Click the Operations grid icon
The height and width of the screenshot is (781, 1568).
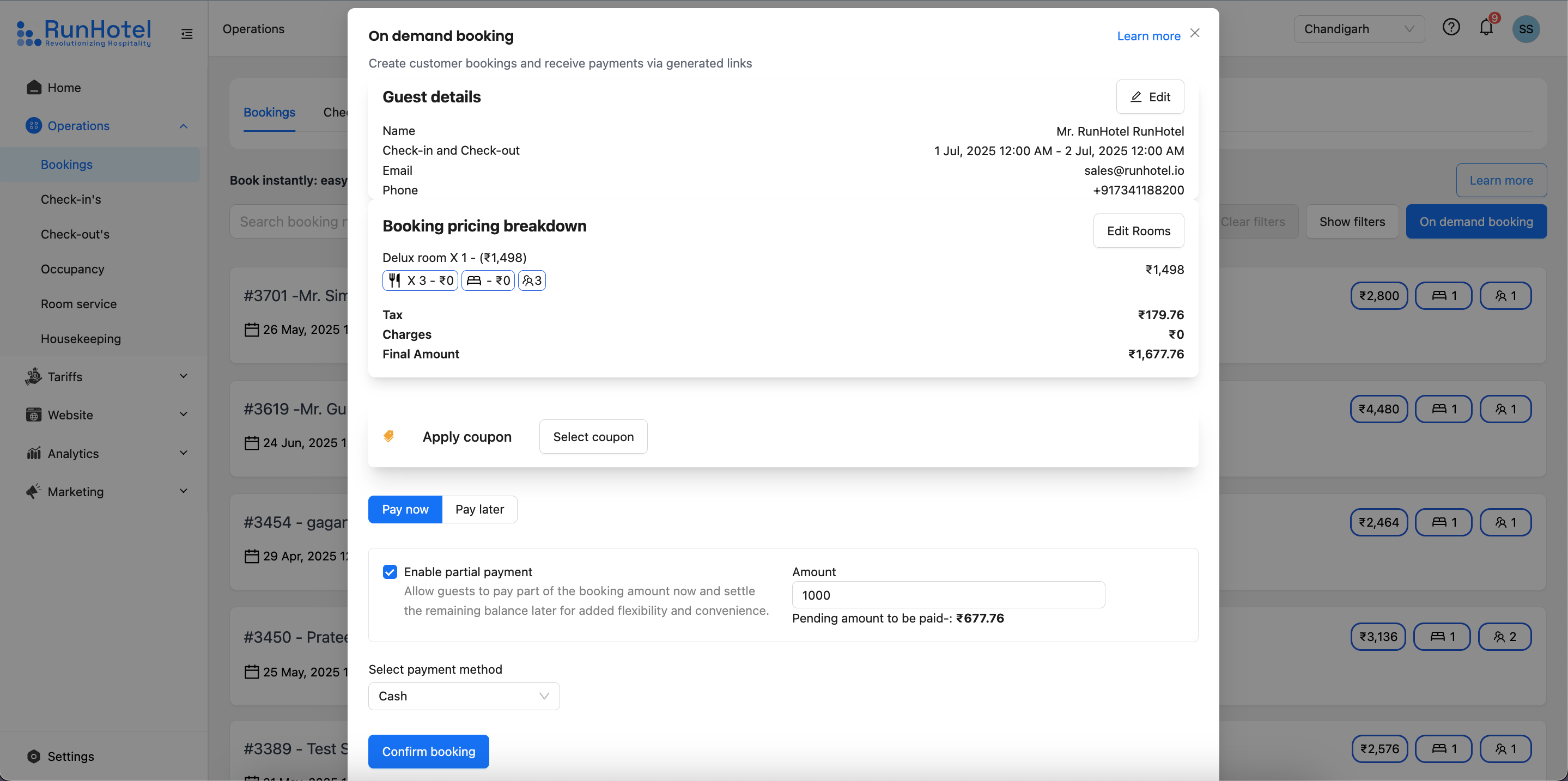coord(34,126)
